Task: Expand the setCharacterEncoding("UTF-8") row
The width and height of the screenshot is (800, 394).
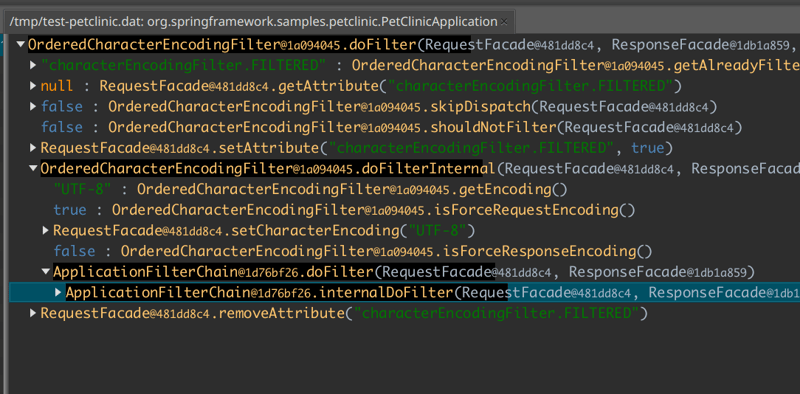Action: pyautogui.click(x=46, y=231)
